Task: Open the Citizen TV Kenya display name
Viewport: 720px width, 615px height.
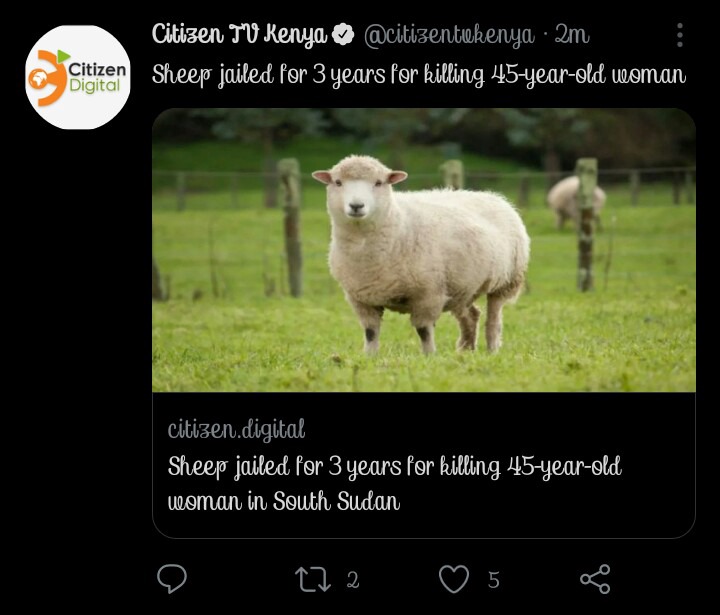Action: coord(239,35)
